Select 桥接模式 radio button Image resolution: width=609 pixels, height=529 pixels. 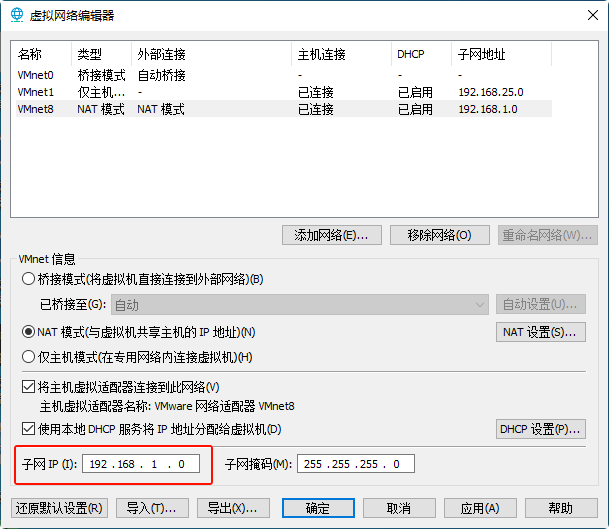click(28, 279)
